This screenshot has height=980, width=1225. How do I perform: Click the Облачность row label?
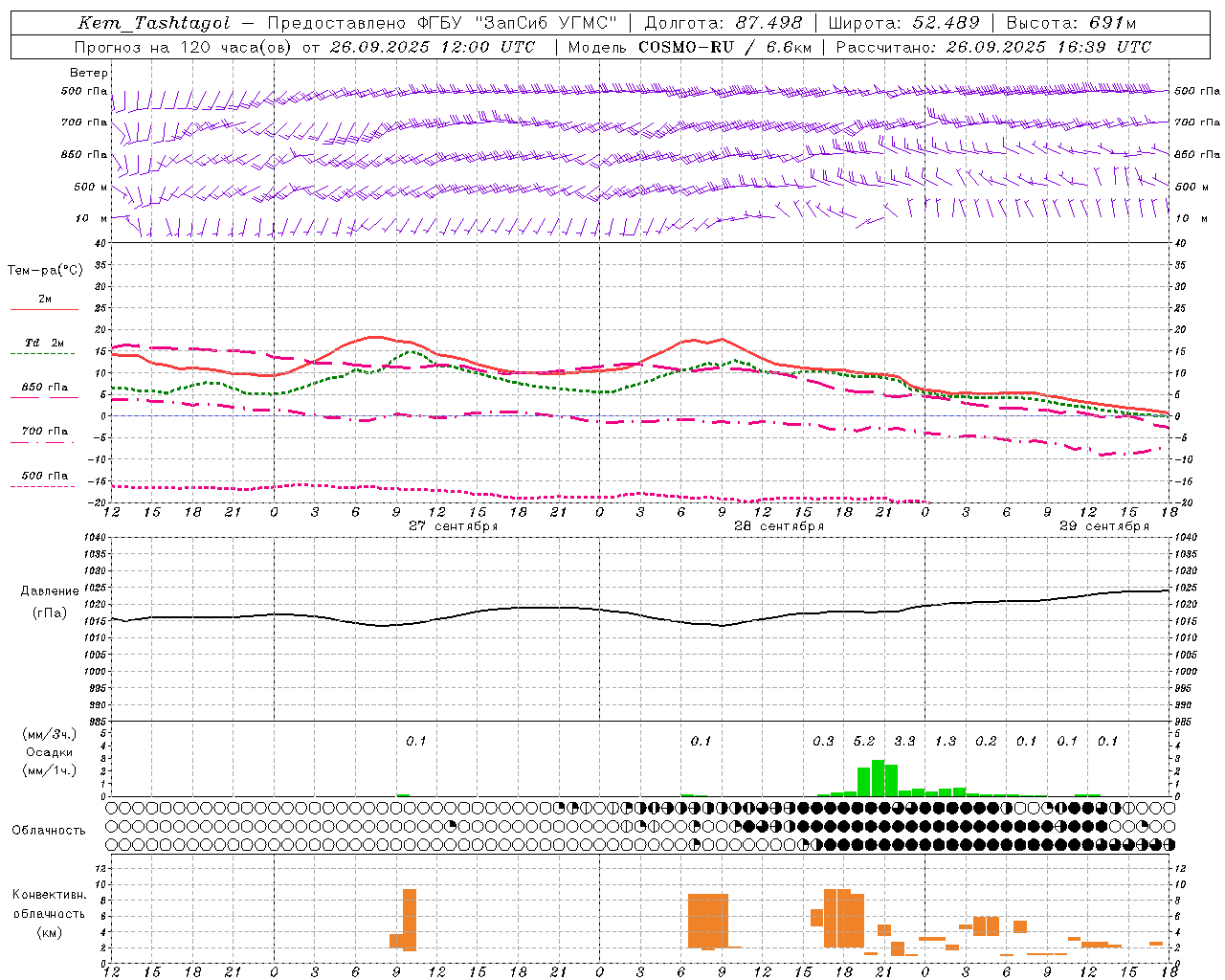point(49,830)
